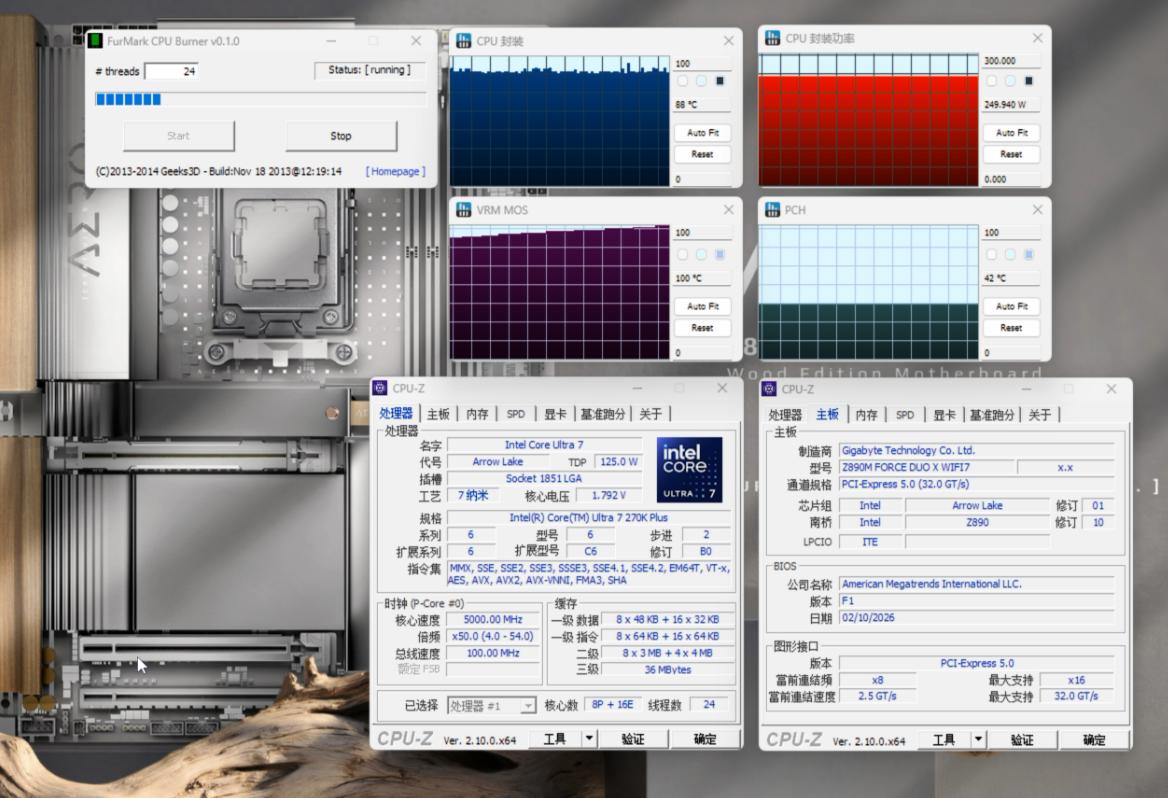Expand the 处理器 #1 selection combo box
1168x798 pixels.
[x=528, y=706]
